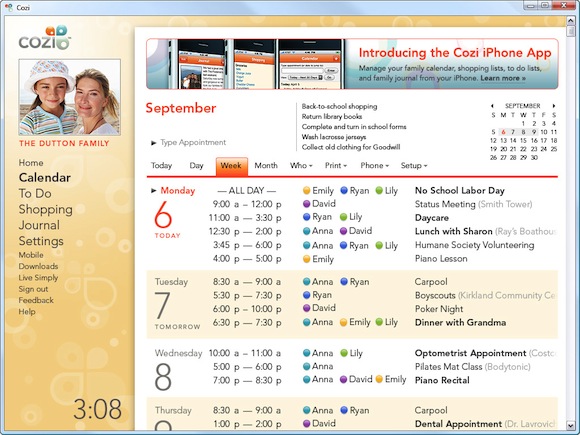580x435 pixels.
Task: Open Shopping in the sidebar
Action: tap(45, 209)
